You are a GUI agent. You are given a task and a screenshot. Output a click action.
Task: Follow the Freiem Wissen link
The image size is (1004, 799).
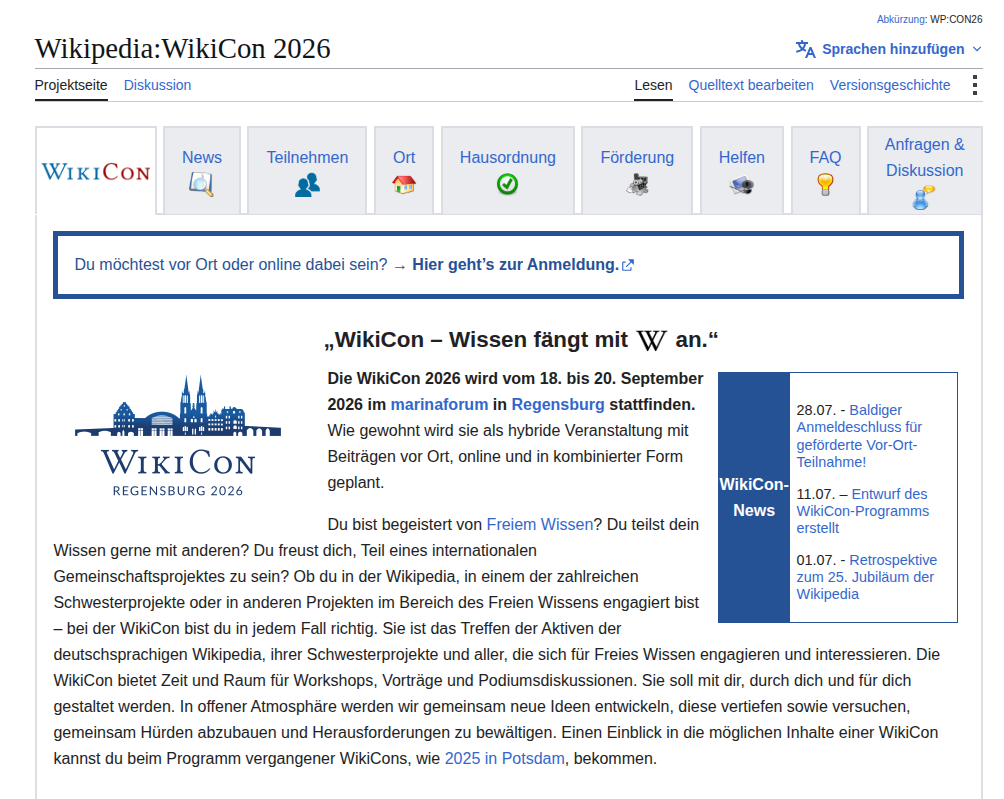pyautogui.click(x=540, y=524)
